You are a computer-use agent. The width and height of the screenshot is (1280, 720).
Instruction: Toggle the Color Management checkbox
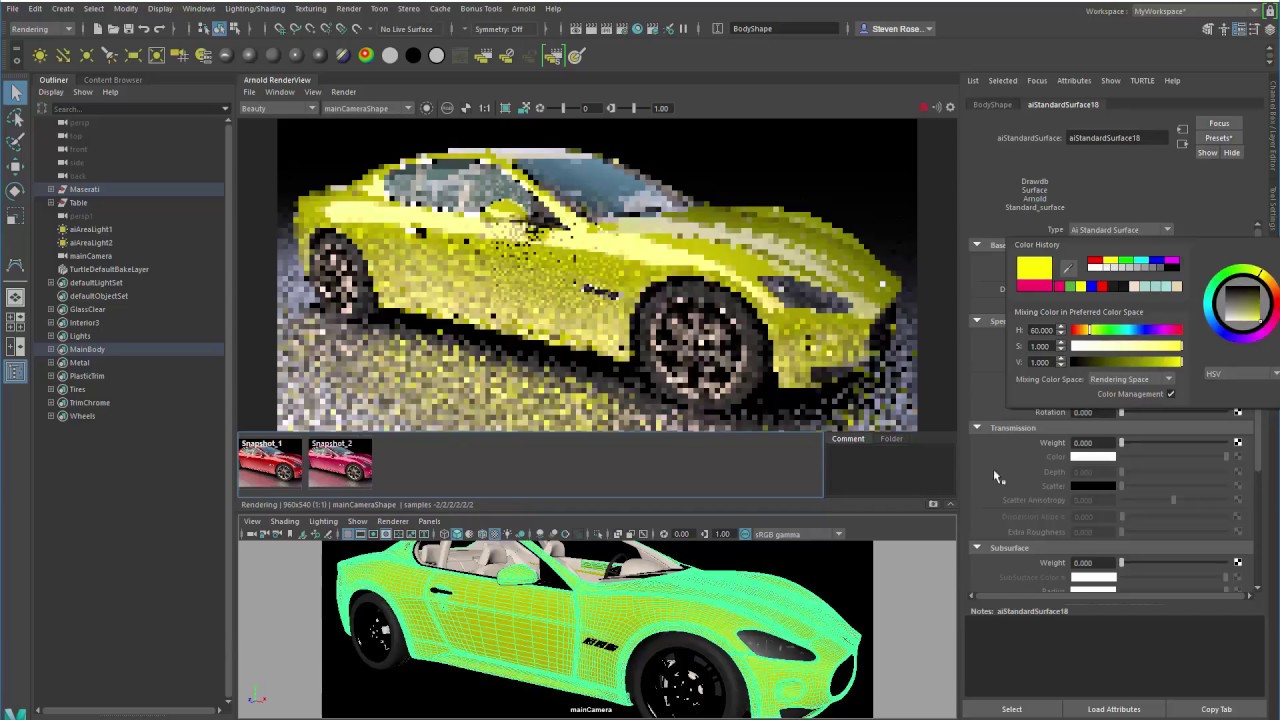1171,394
